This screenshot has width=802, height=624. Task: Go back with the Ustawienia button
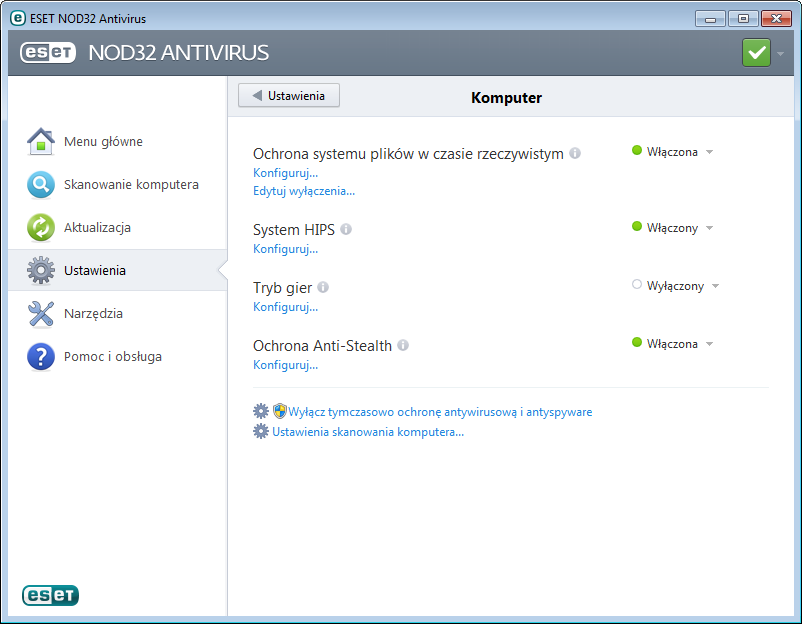click(x=289, y=96)
